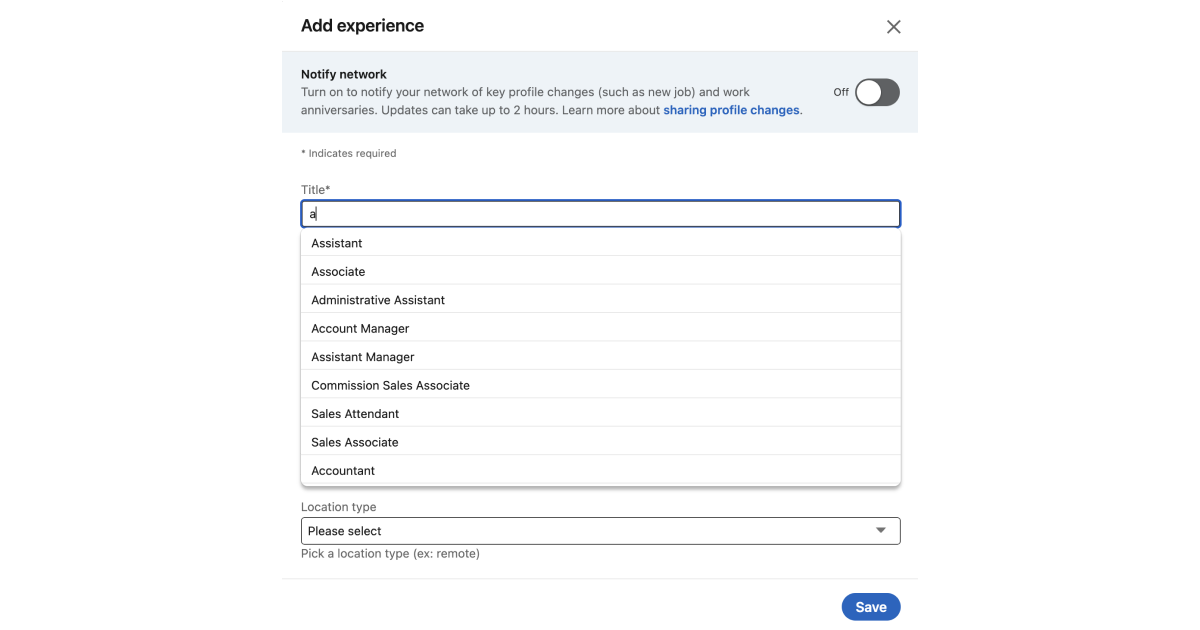Click the Add experience dialog heading
The width and height of the screenshot is (1200, 630).
pyautogui.click(x=362, y=26)
